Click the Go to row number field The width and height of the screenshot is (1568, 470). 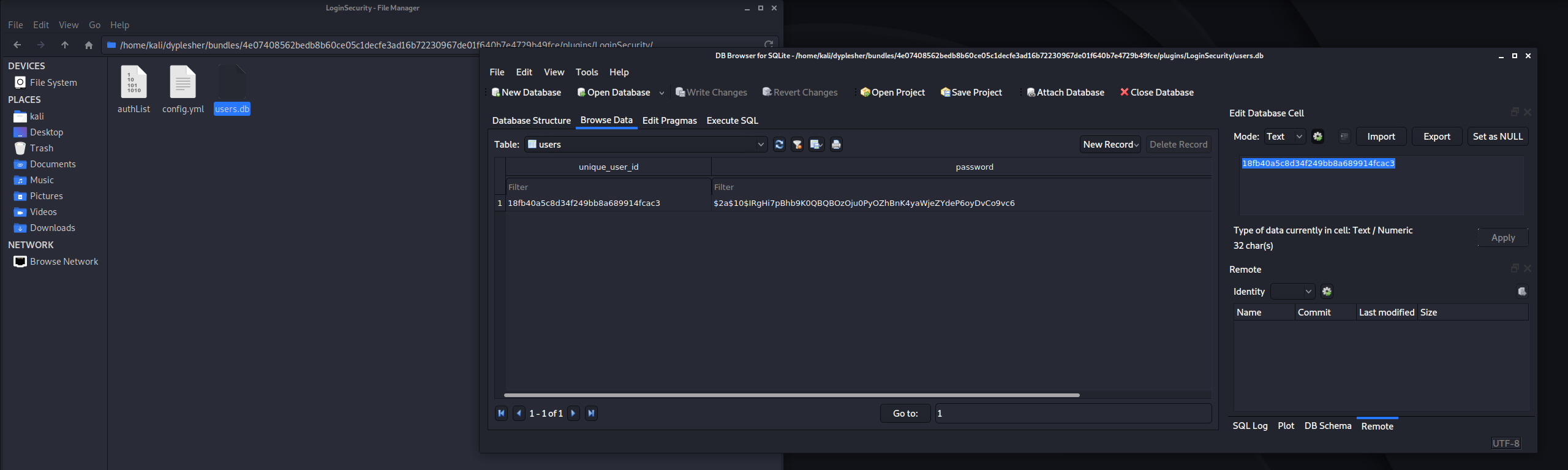[x=1073, y=414]
